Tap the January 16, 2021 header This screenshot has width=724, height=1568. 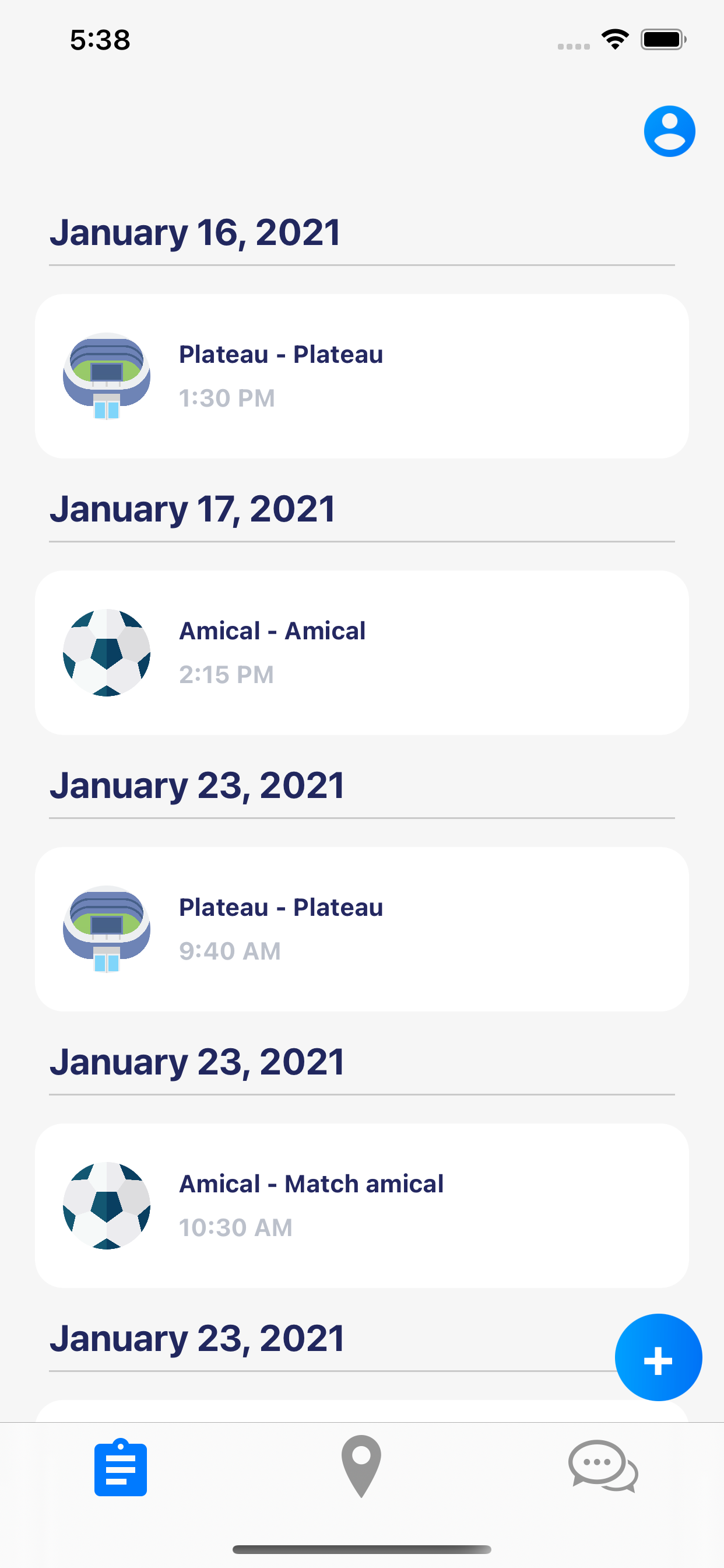tap(195, 233)
